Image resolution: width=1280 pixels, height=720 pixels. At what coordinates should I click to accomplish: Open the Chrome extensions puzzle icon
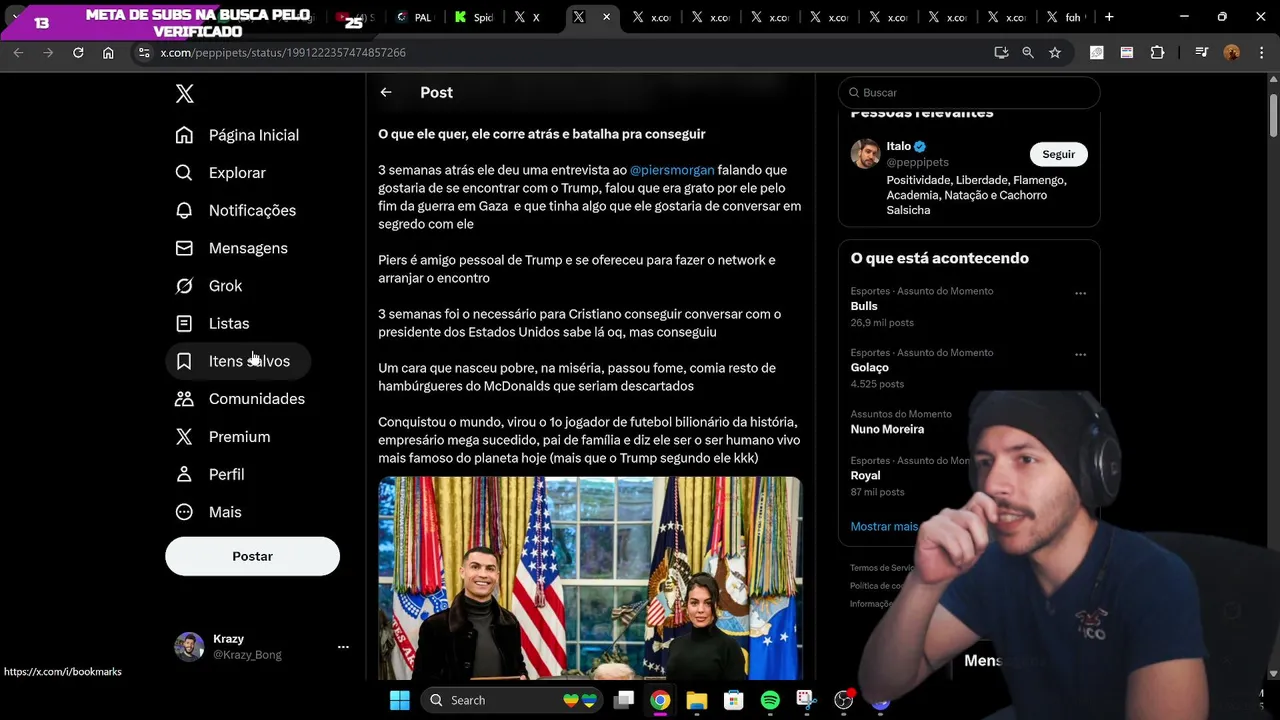pos(1157,53)
